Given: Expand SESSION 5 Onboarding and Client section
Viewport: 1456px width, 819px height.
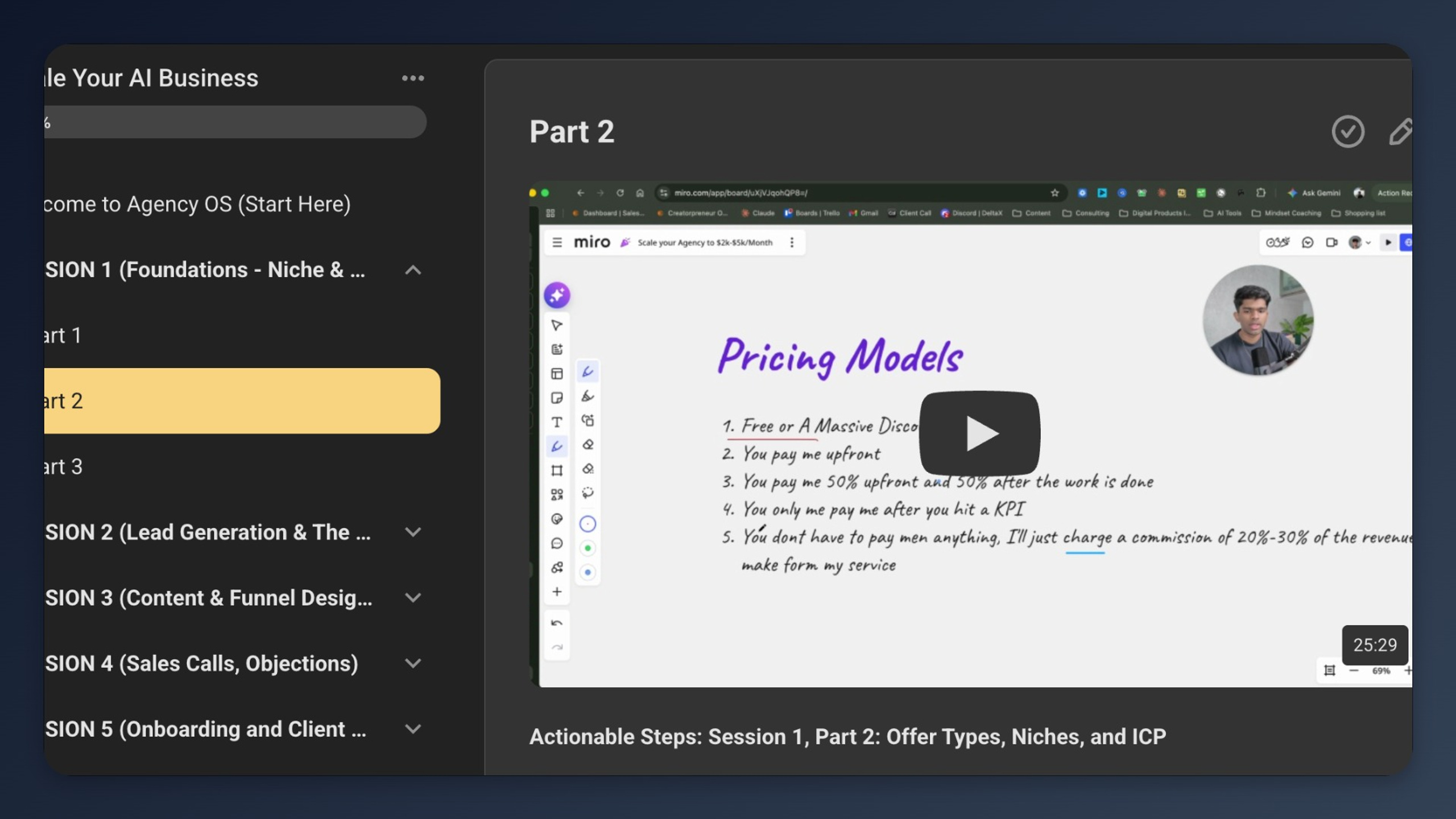Looking at the screenshot, I should pos(413,729).
